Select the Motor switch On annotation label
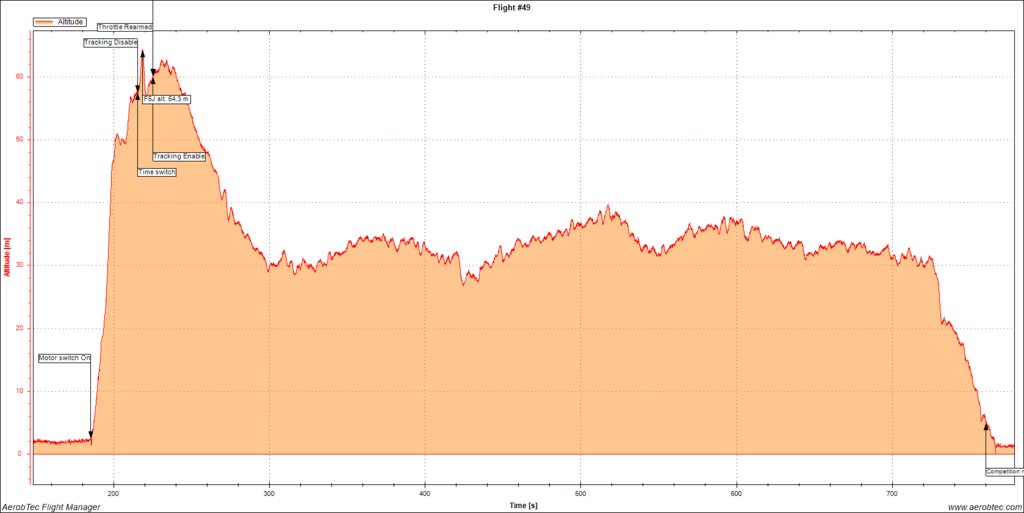 (65, 358)
